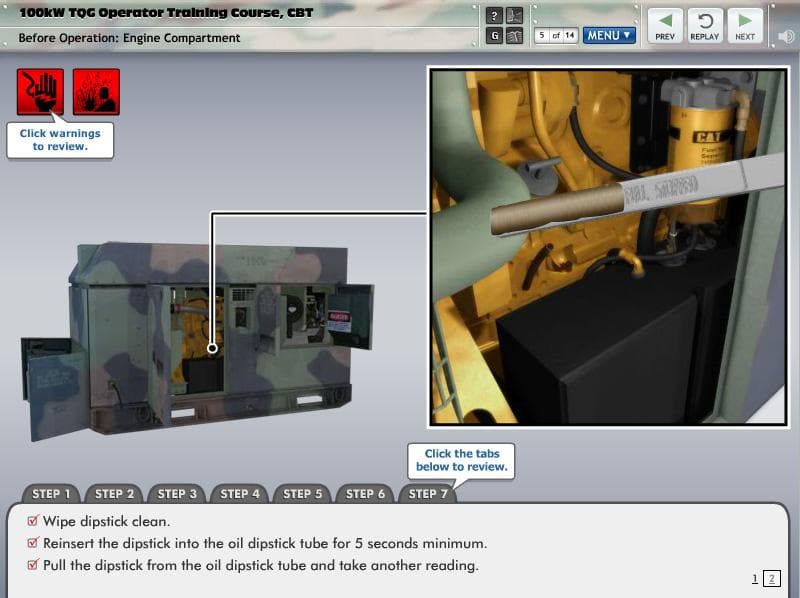This screenshot has height=598, width=800.
Task: Click the electrical shock hand warning icon
Action: [40, 92]
